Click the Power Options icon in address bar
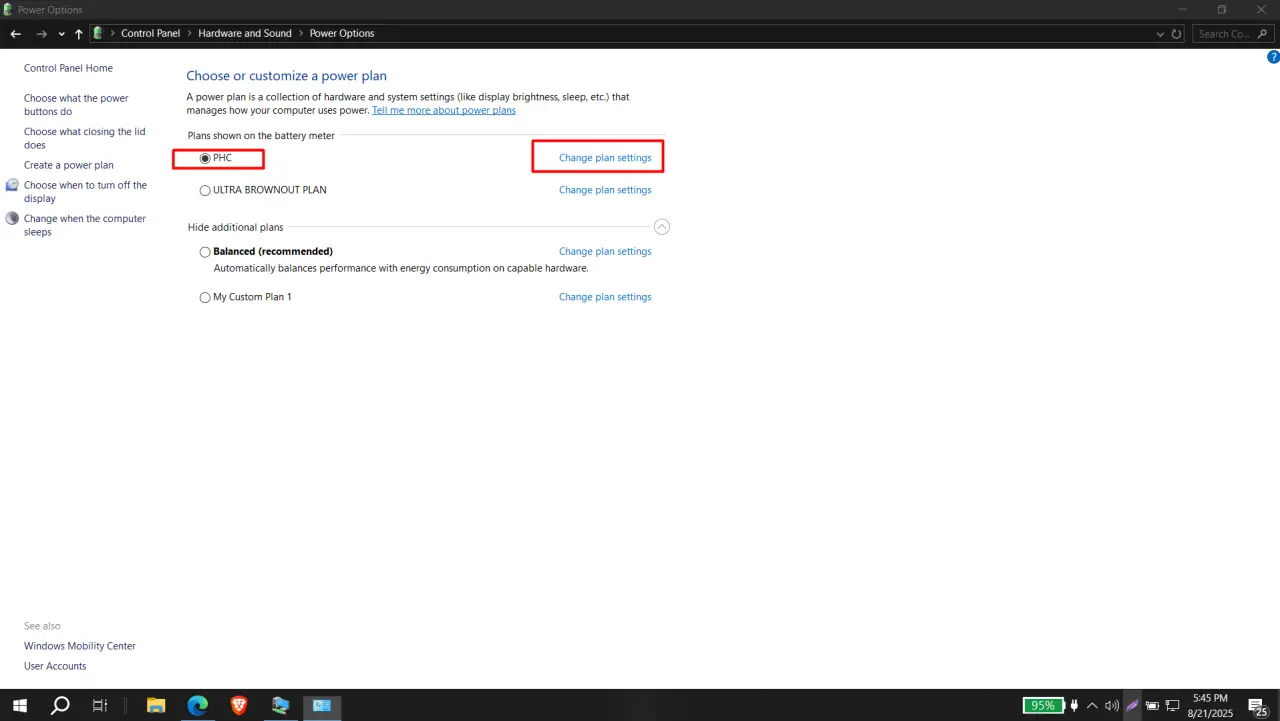 coord(98,33)
